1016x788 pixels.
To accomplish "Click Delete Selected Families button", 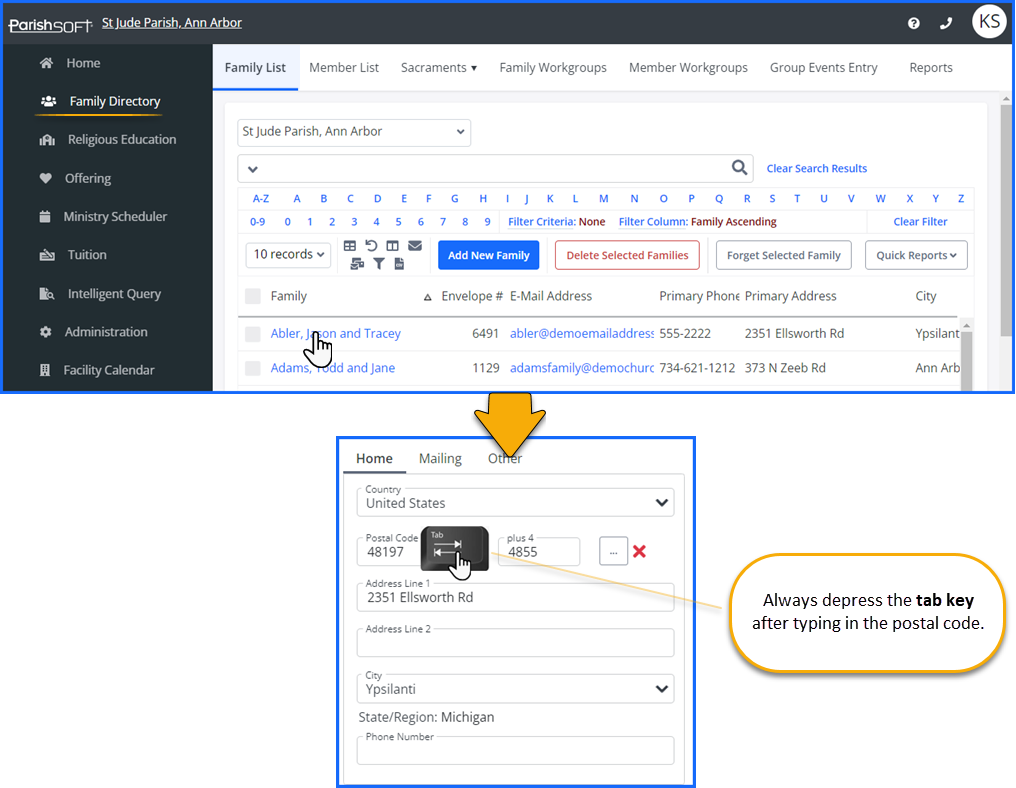I will pos(627,255).
